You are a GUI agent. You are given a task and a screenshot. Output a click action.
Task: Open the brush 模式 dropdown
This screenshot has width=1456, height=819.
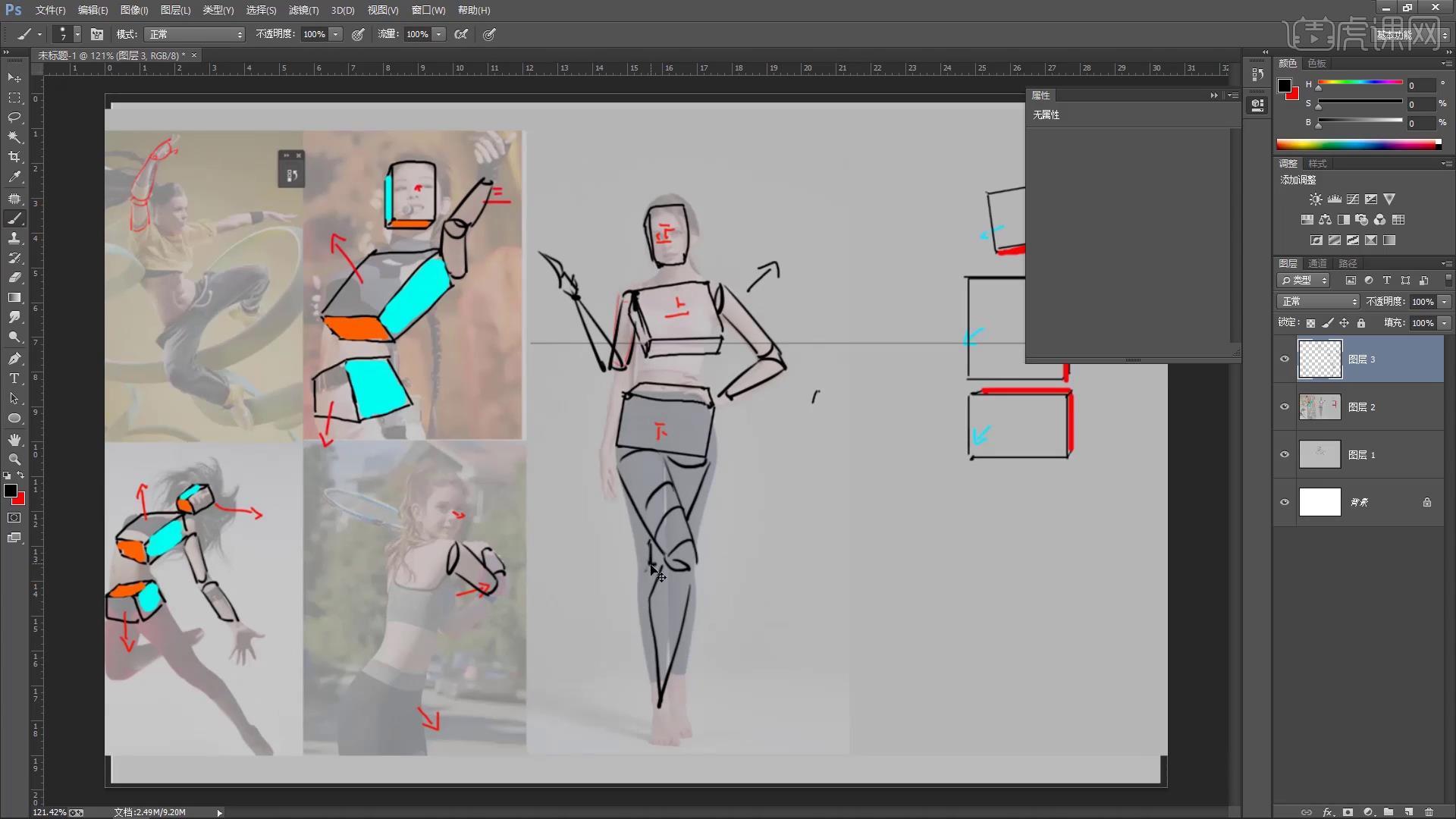195,34
